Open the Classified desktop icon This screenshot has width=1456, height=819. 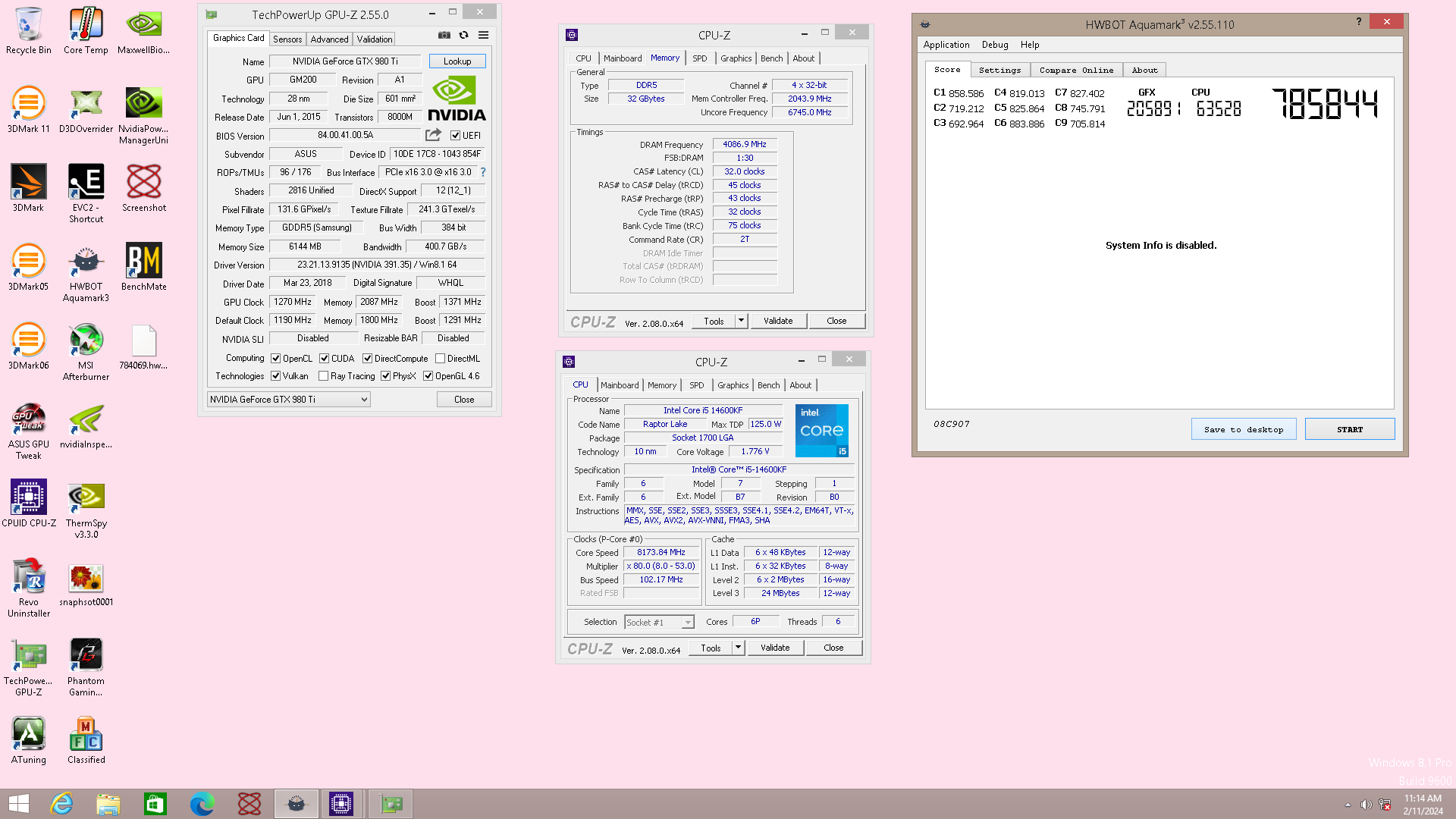tap(86, 740)
